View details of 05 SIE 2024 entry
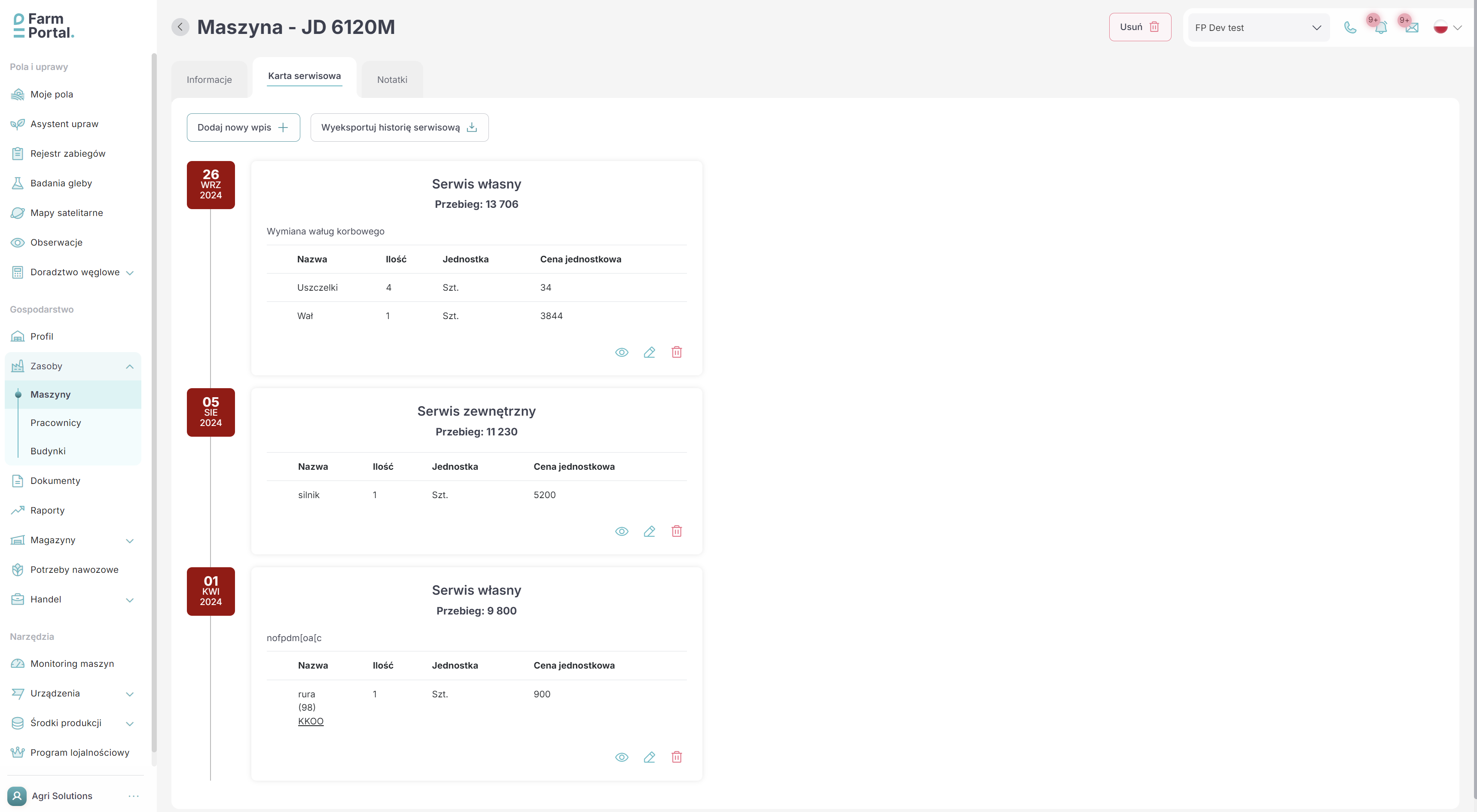The width and height of the screenshot is (1477, 812). [x=622, y=531]
